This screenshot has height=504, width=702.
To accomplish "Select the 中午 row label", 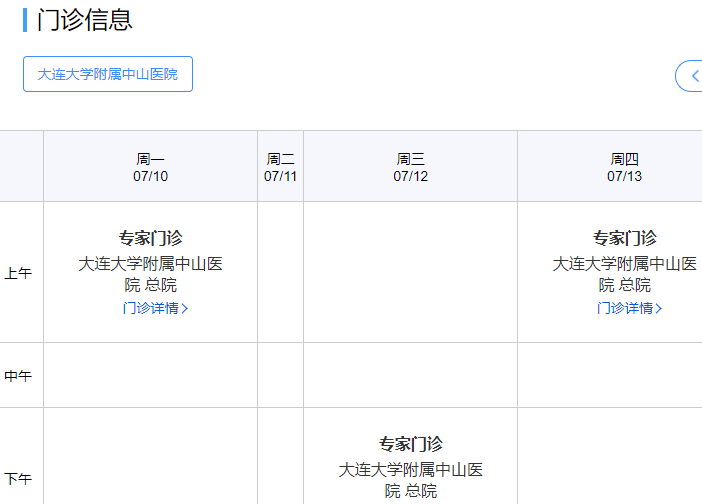I will click(18, 376).
